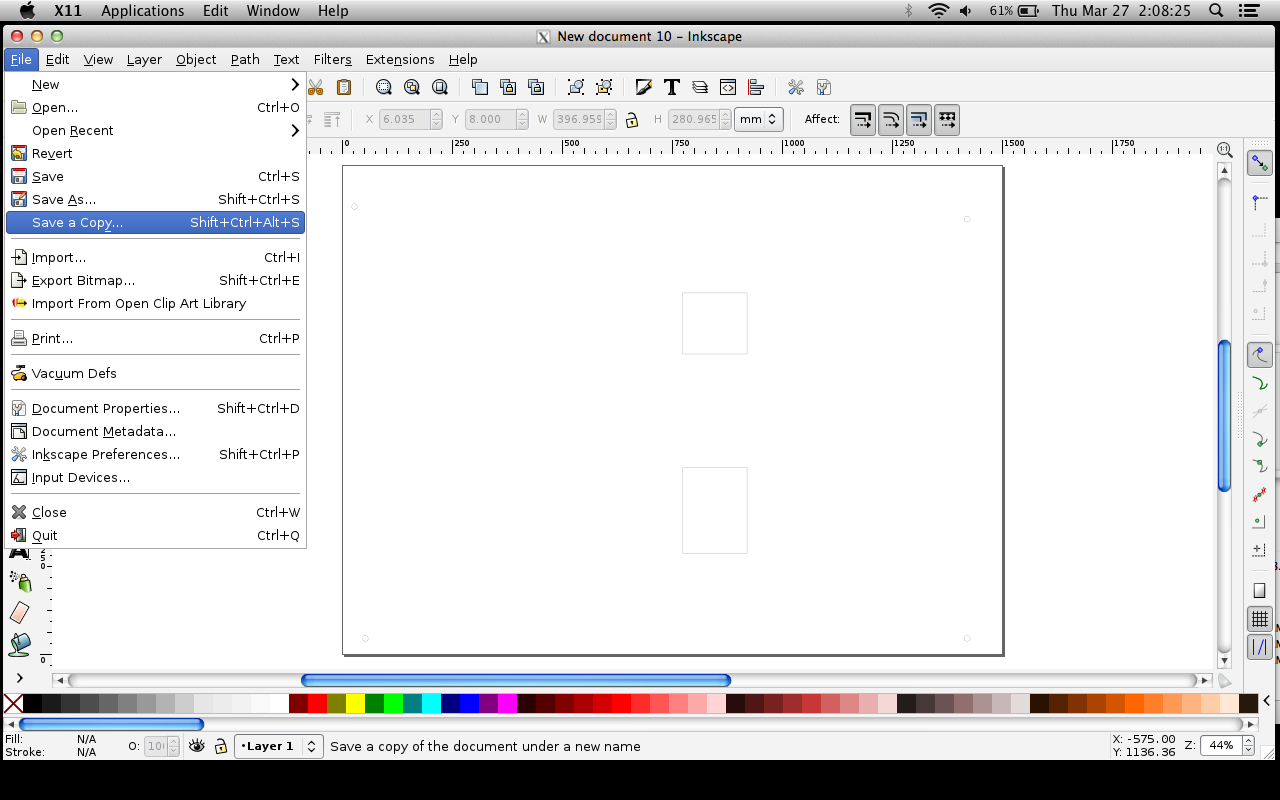Click the Spotlight search magnifier icon
This screenshot has height=800, width=1280.
click(1216, 11)
